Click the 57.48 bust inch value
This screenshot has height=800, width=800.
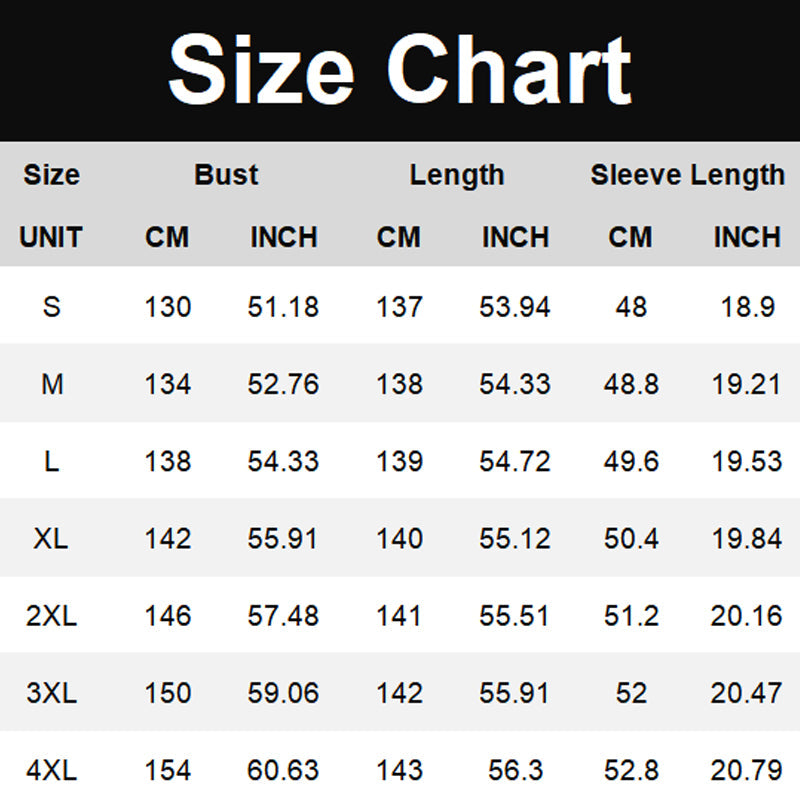[283, 616]
